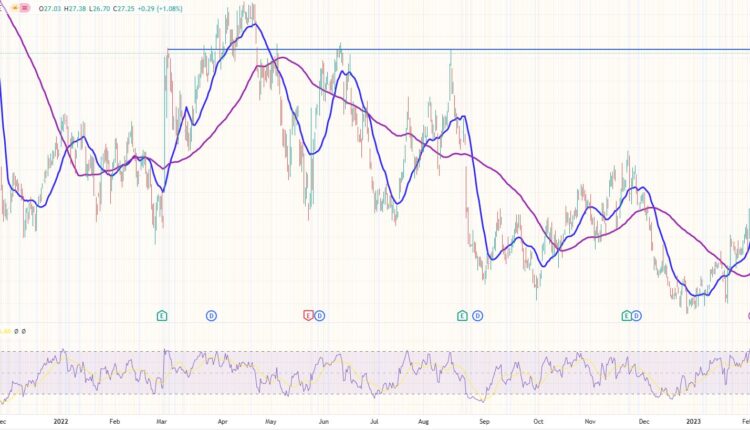The height and width of the screenshot is (430, 750).
Task: Open the red E earnings marker
Action: click(308, 316)
